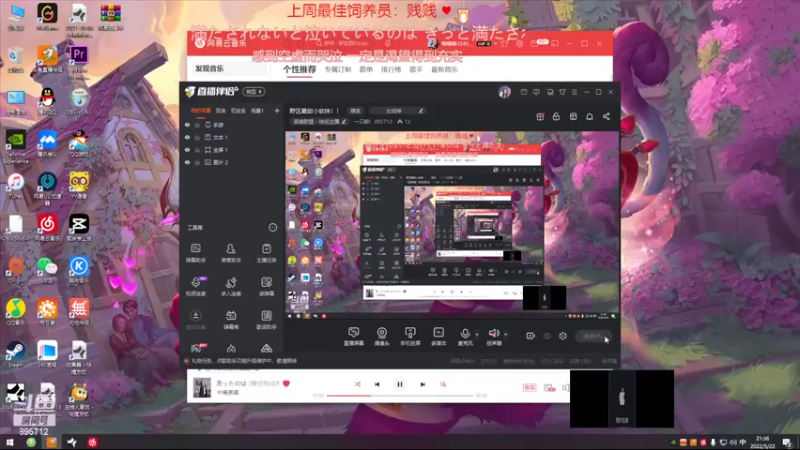Open VIP dropdown arrow in NetEase Music header
The image size is (800, 450).
(496, 44)
